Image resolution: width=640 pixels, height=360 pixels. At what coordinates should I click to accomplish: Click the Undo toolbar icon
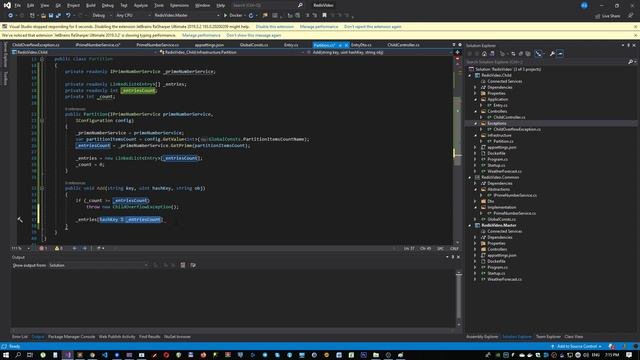[x=68, y=16]
